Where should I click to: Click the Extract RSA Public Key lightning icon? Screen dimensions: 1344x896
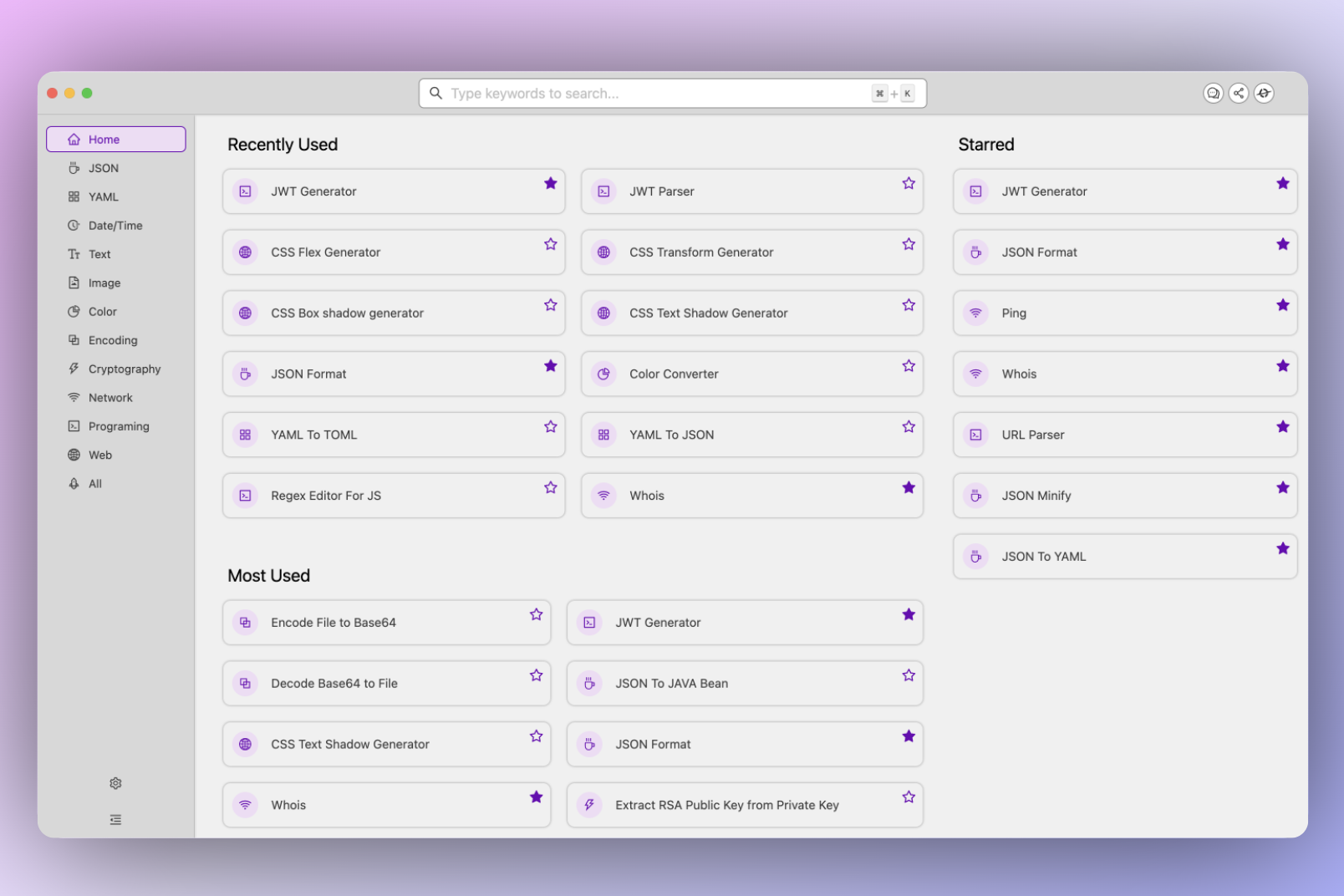589,805
